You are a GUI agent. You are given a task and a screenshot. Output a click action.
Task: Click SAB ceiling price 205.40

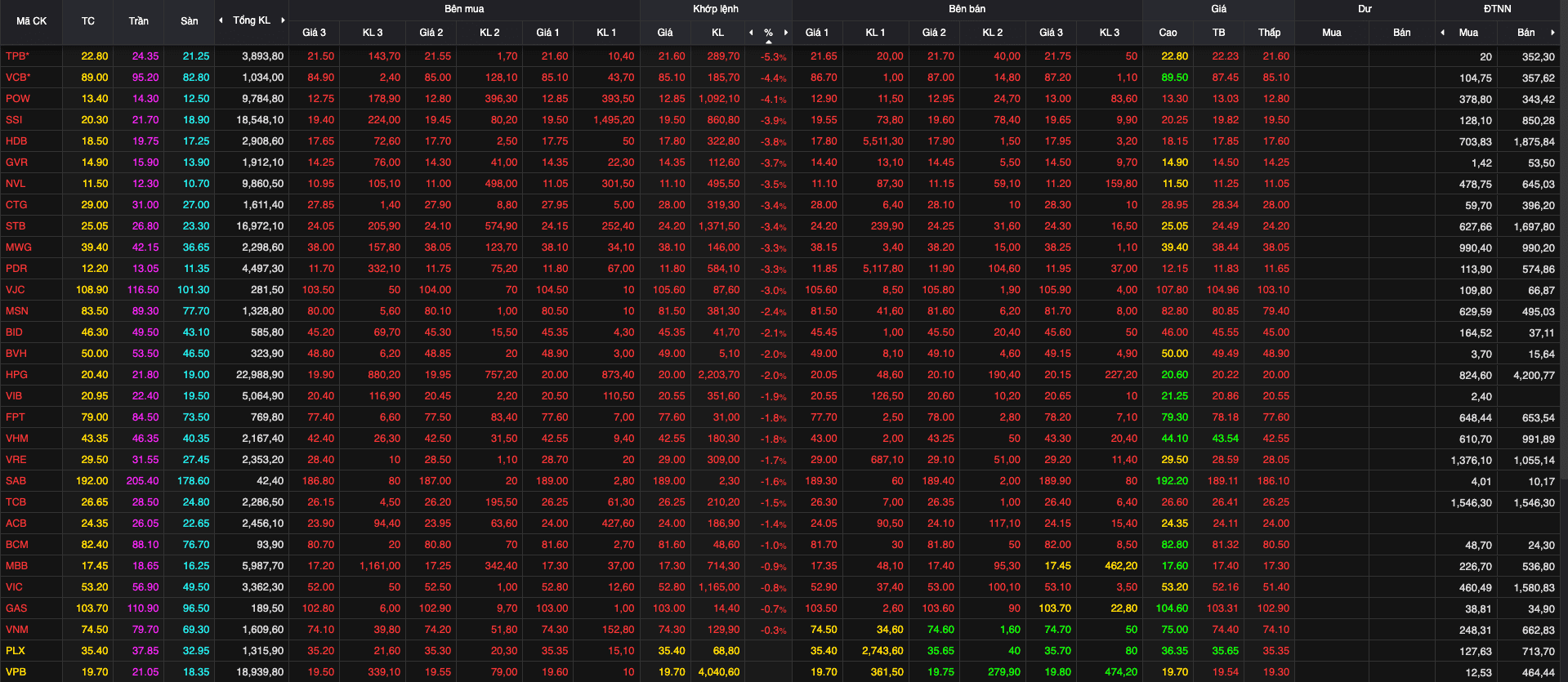[142, 481]
